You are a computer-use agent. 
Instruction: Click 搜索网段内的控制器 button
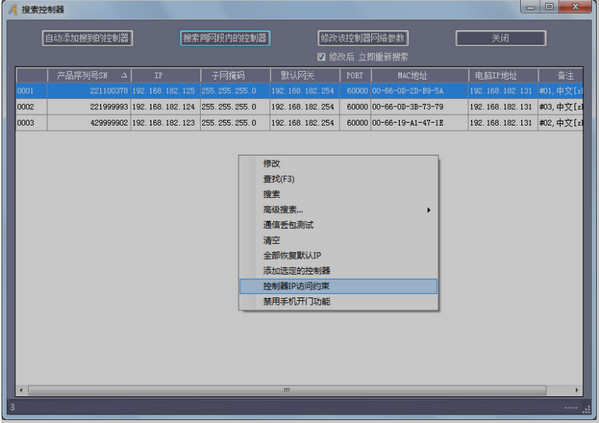click(x=225, y=38)
